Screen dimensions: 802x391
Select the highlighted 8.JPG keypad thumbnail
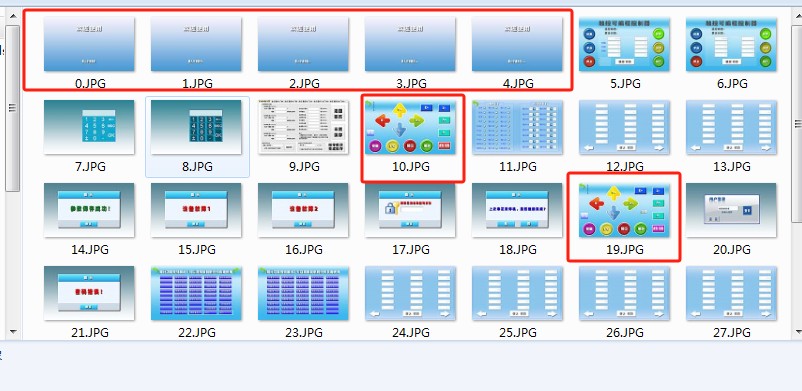pos(196,127)
